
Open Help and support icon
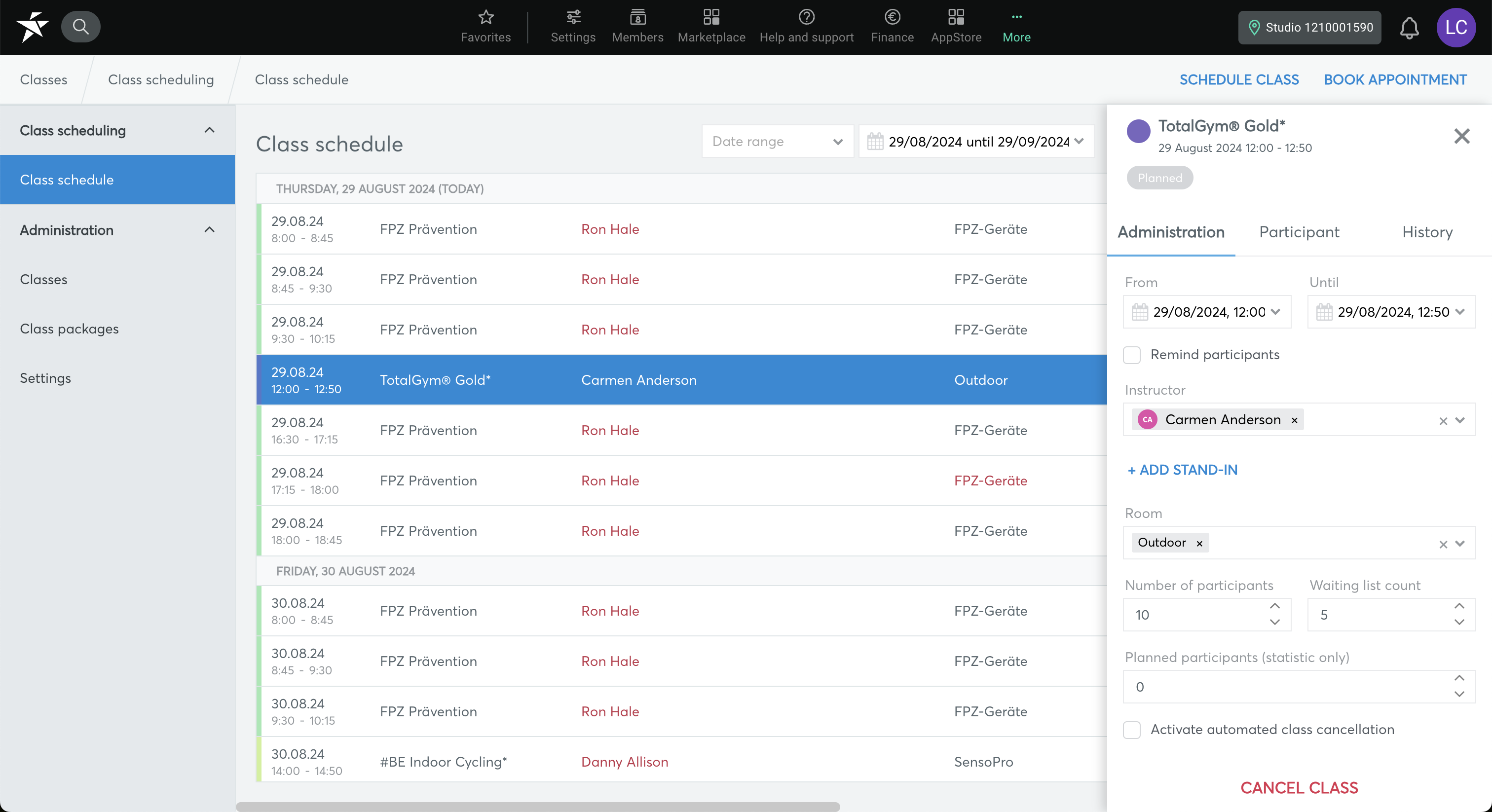point(806,17)
